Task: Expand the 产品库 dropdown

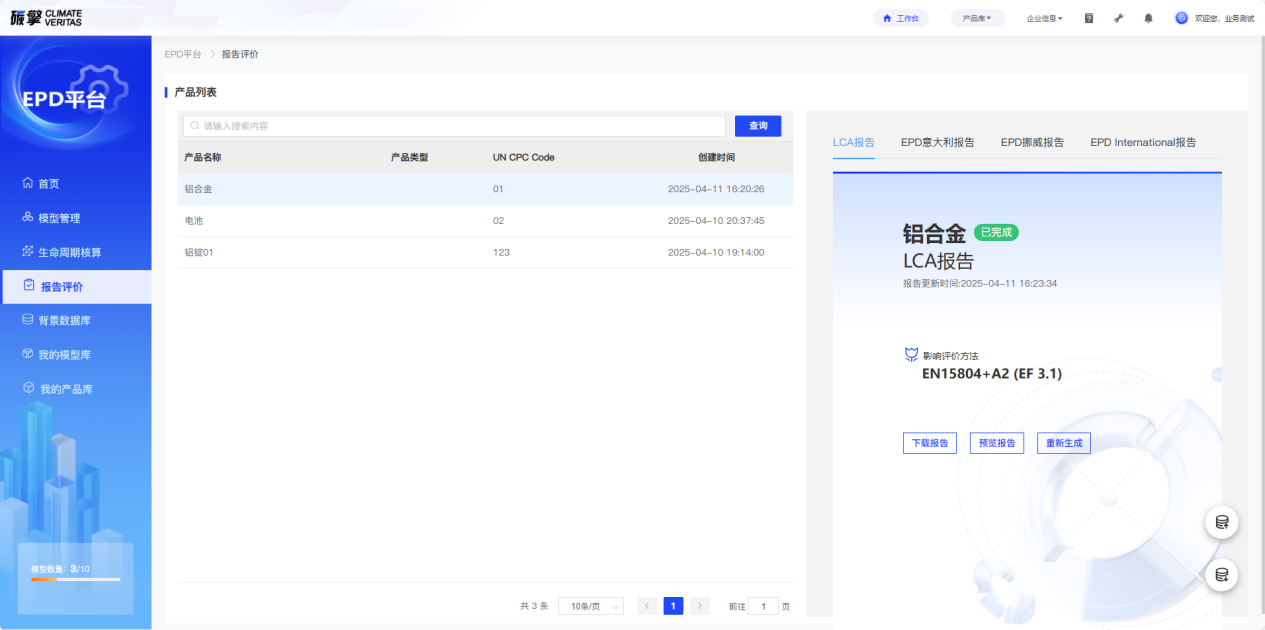Action: [x=976, y=18]
